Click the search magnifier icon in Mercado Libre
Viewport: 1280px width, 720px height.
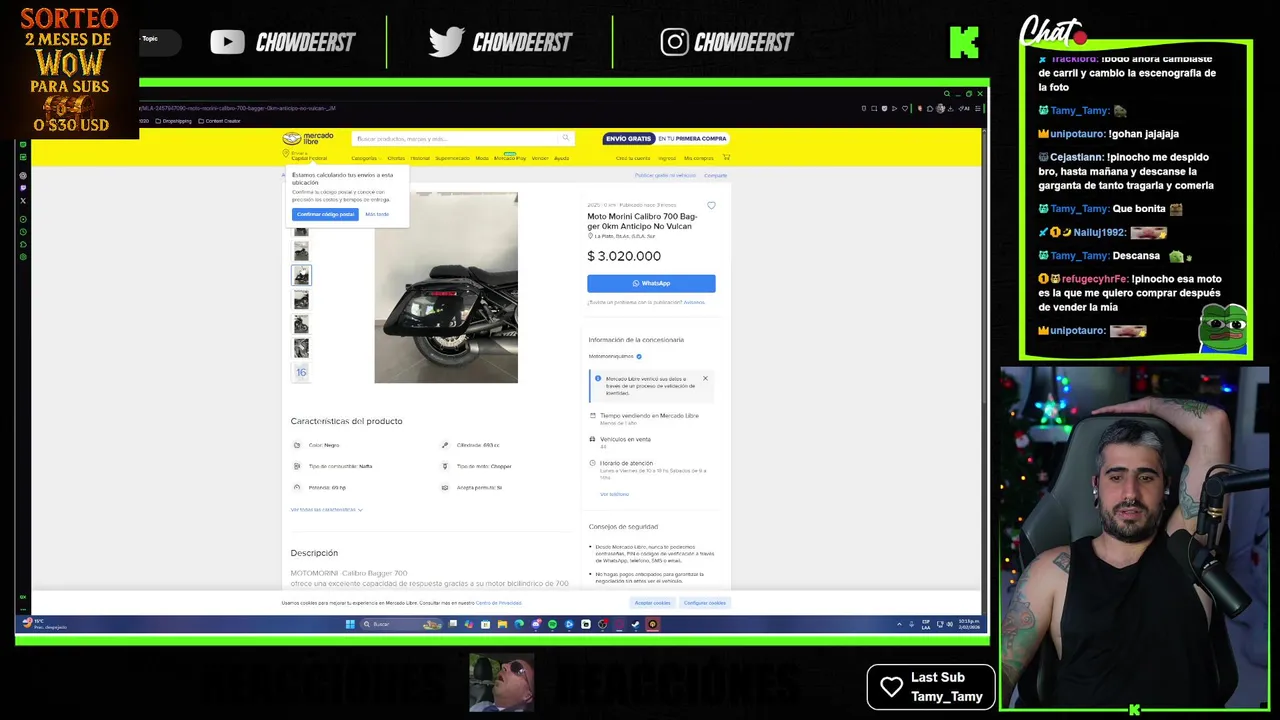(565, 138)
